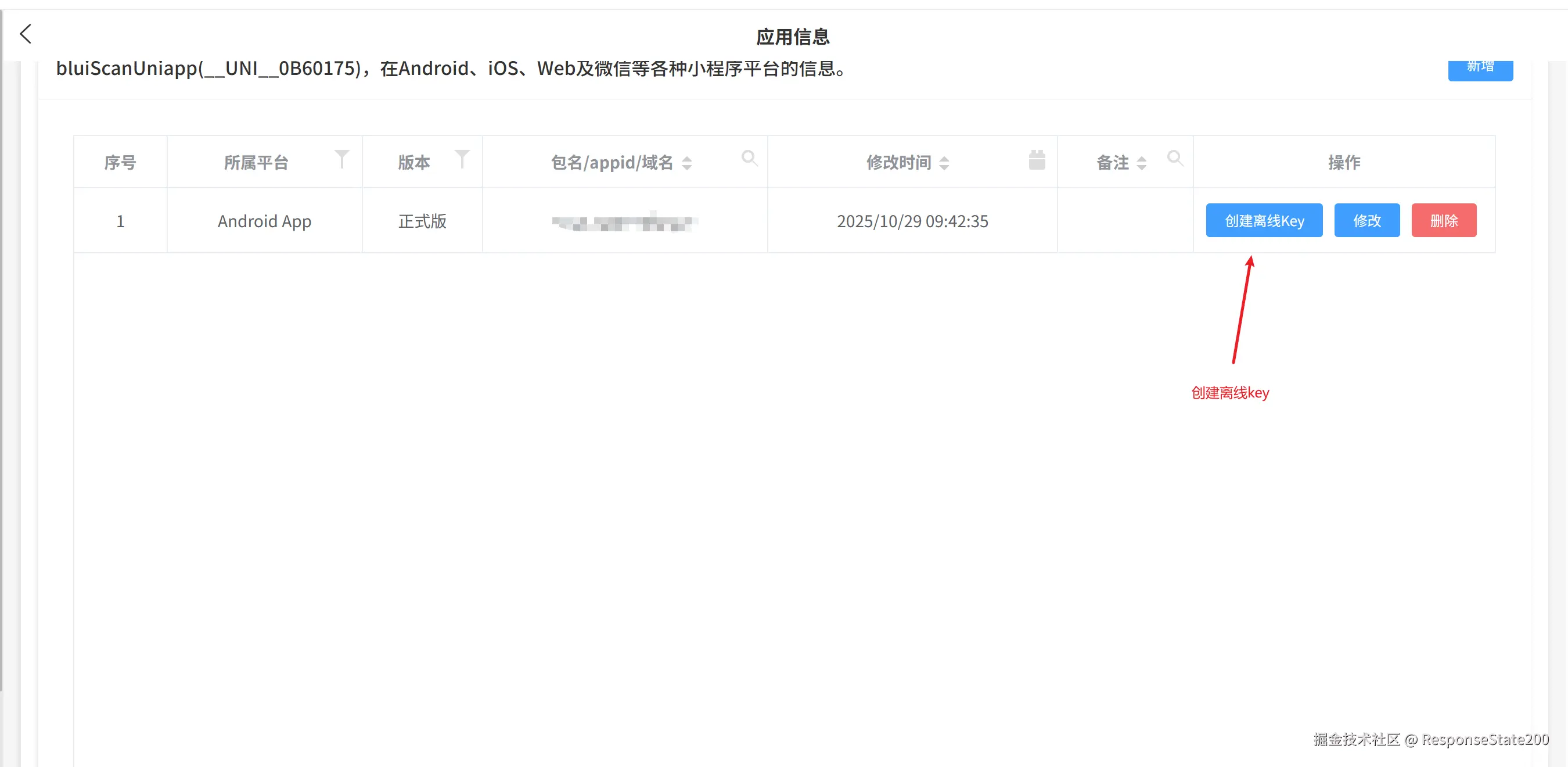The image size is (1568, 767).
Task: Open the 版本 column filter icon
Action: 462,160
